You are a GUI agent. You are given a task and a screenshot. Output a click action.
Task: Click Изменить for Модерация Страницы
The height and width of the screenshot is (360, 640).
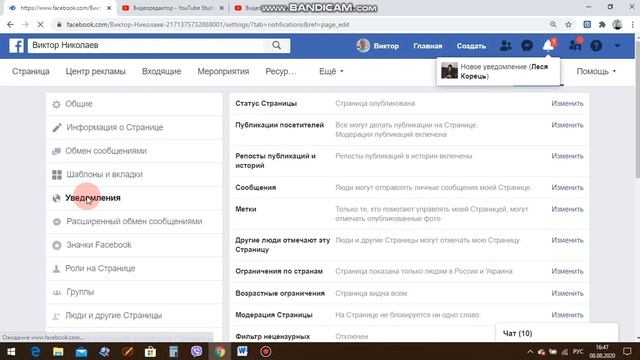pos(567,315)
